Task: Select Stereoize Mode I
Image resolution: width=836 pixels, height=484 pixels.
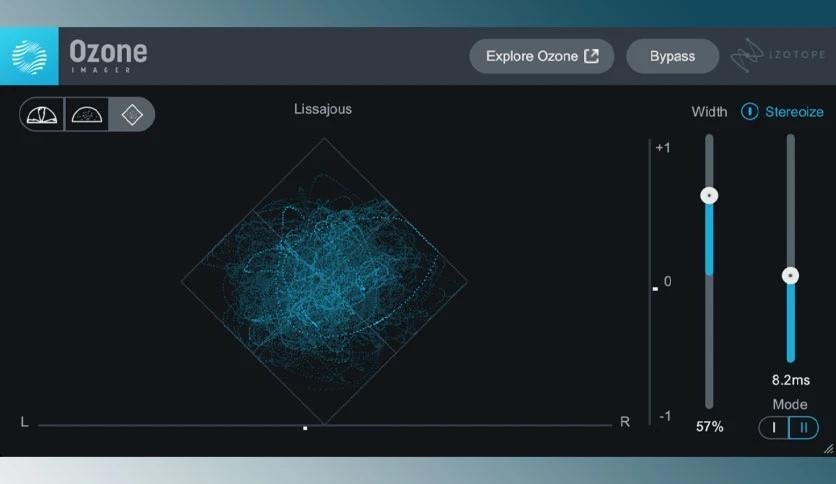Action: [773, 428]
